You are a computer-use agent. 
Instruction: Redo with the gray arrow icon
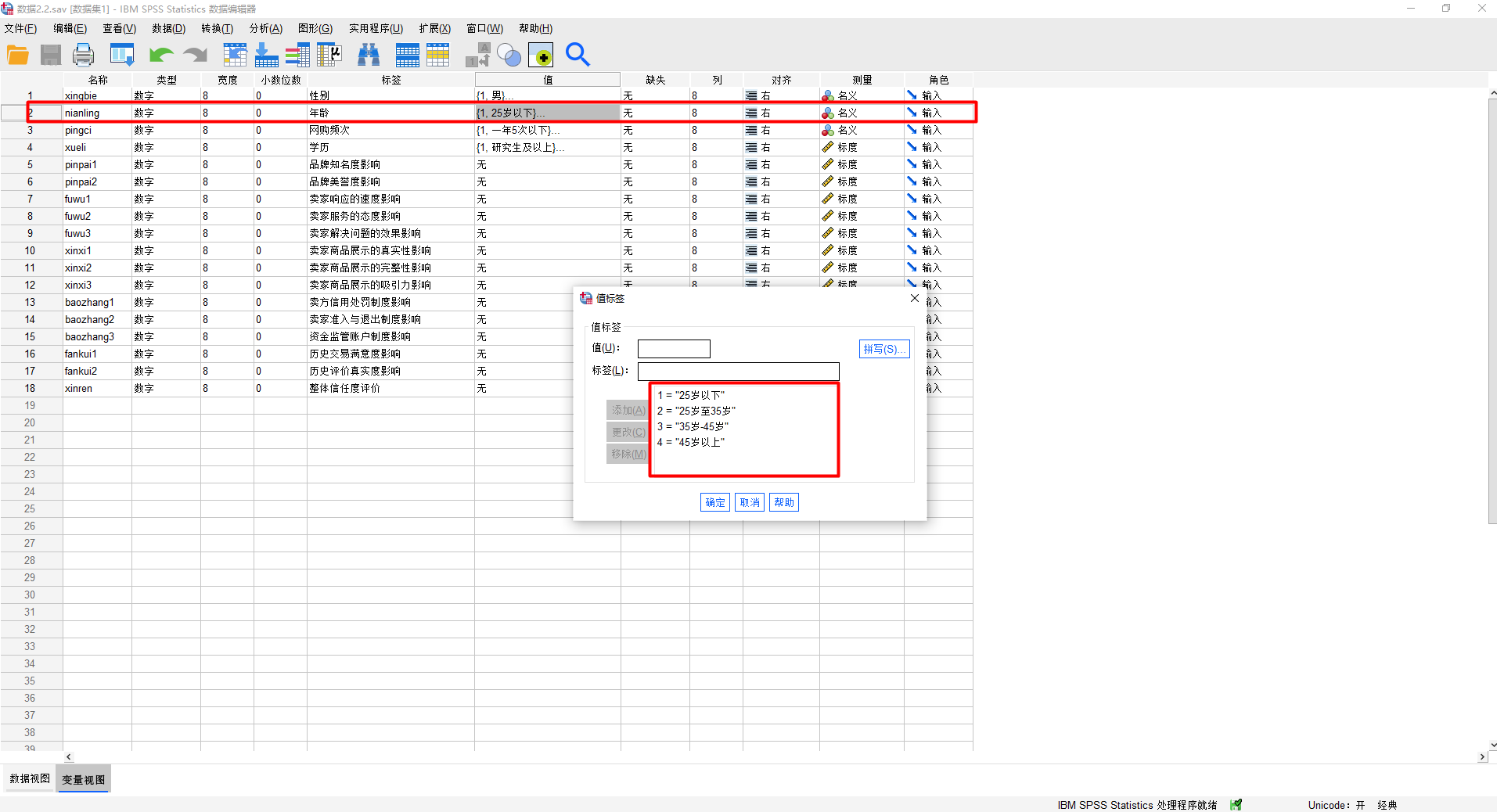(195, 55)
